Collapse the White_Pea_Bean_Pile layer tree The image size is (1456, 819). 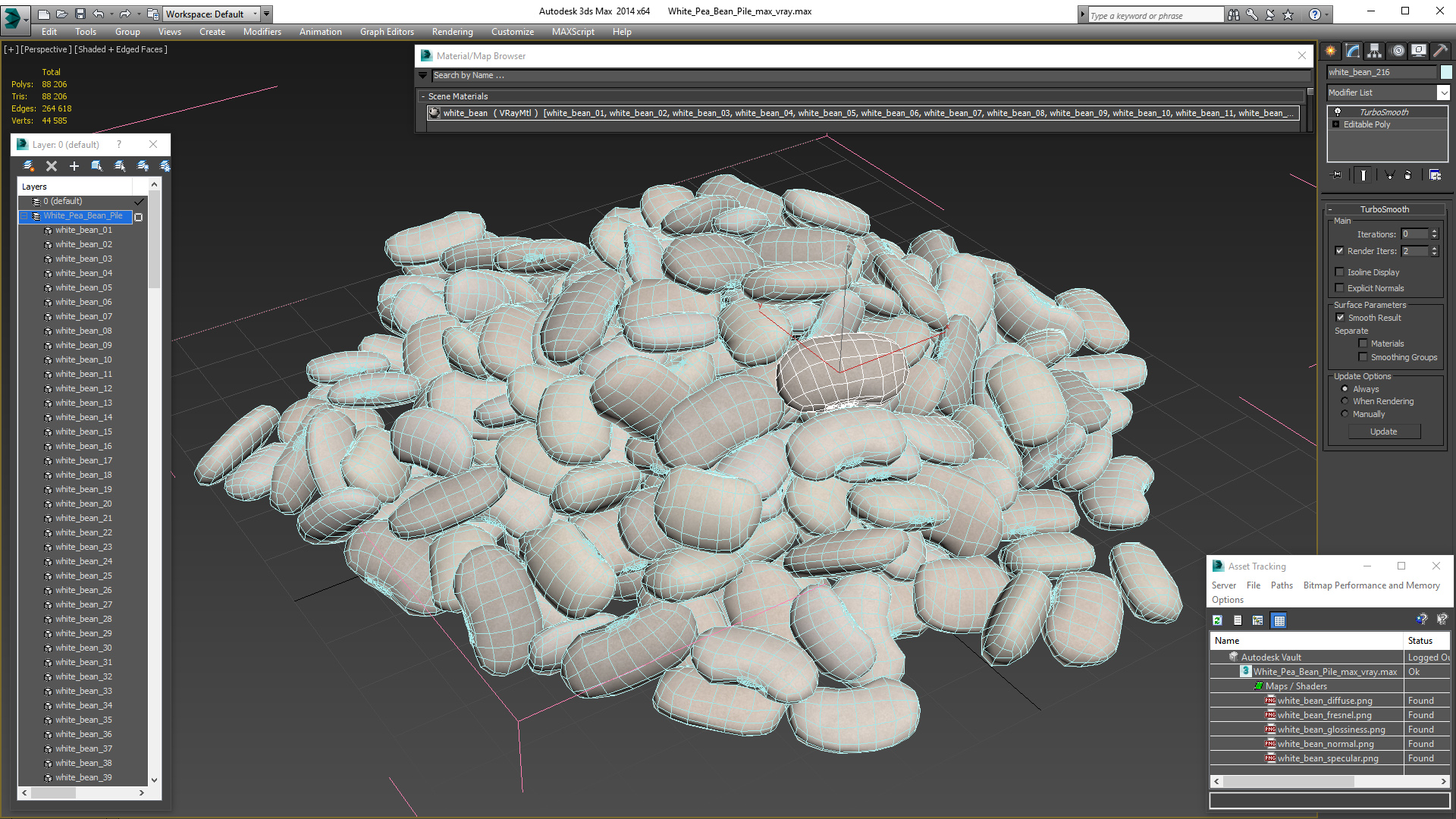[24, 216]
